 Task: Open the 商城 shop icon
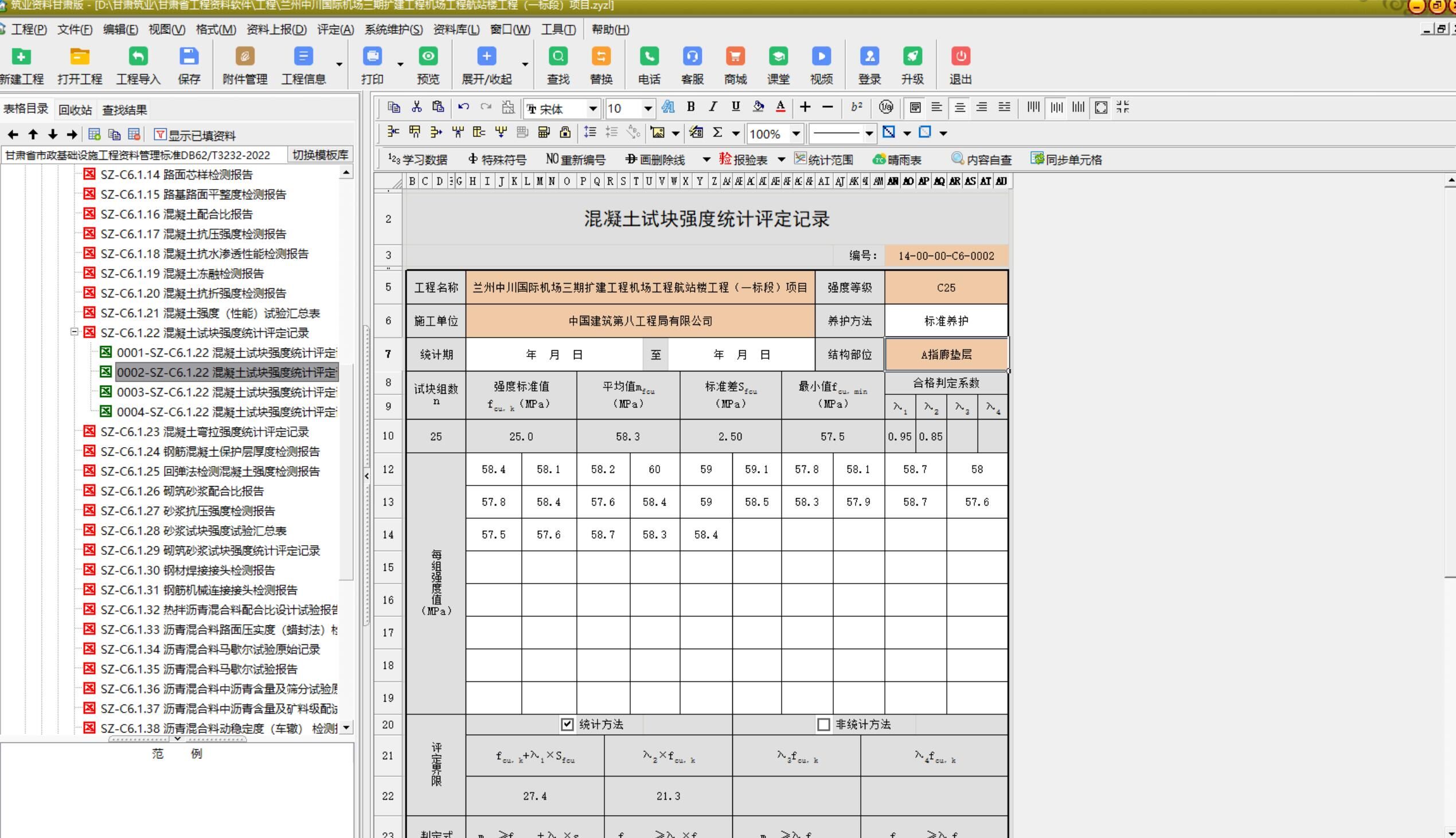[735, 56]
